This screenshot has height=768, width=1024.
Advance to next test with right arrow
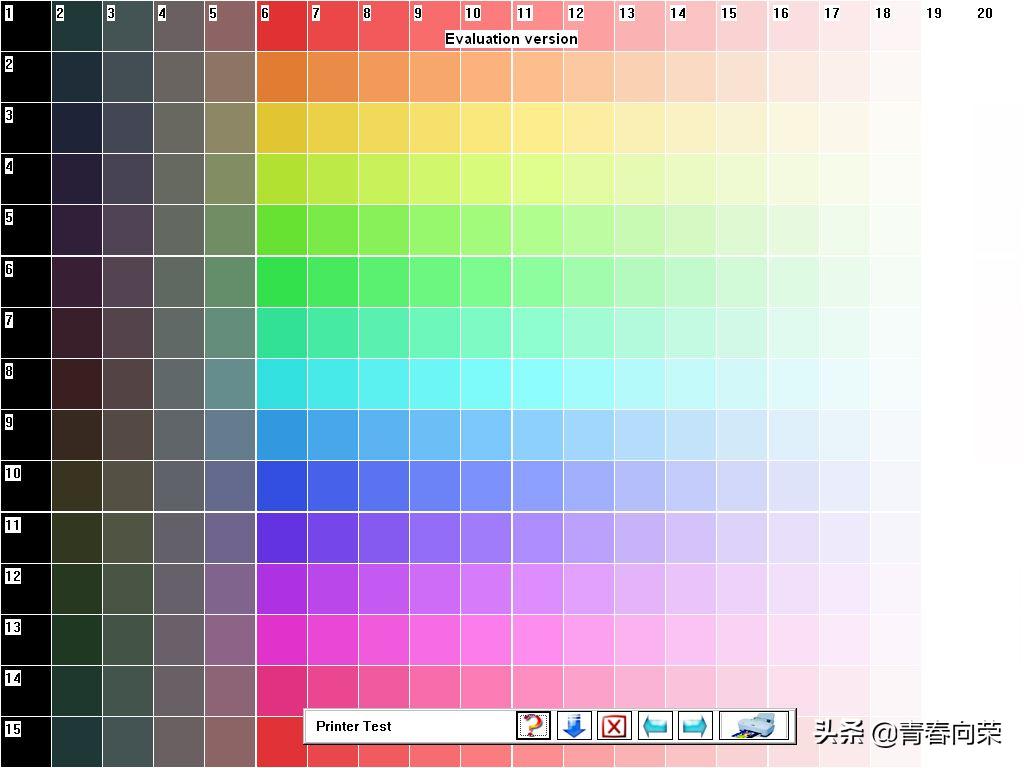pyautogui.click(x=695, y=726)
